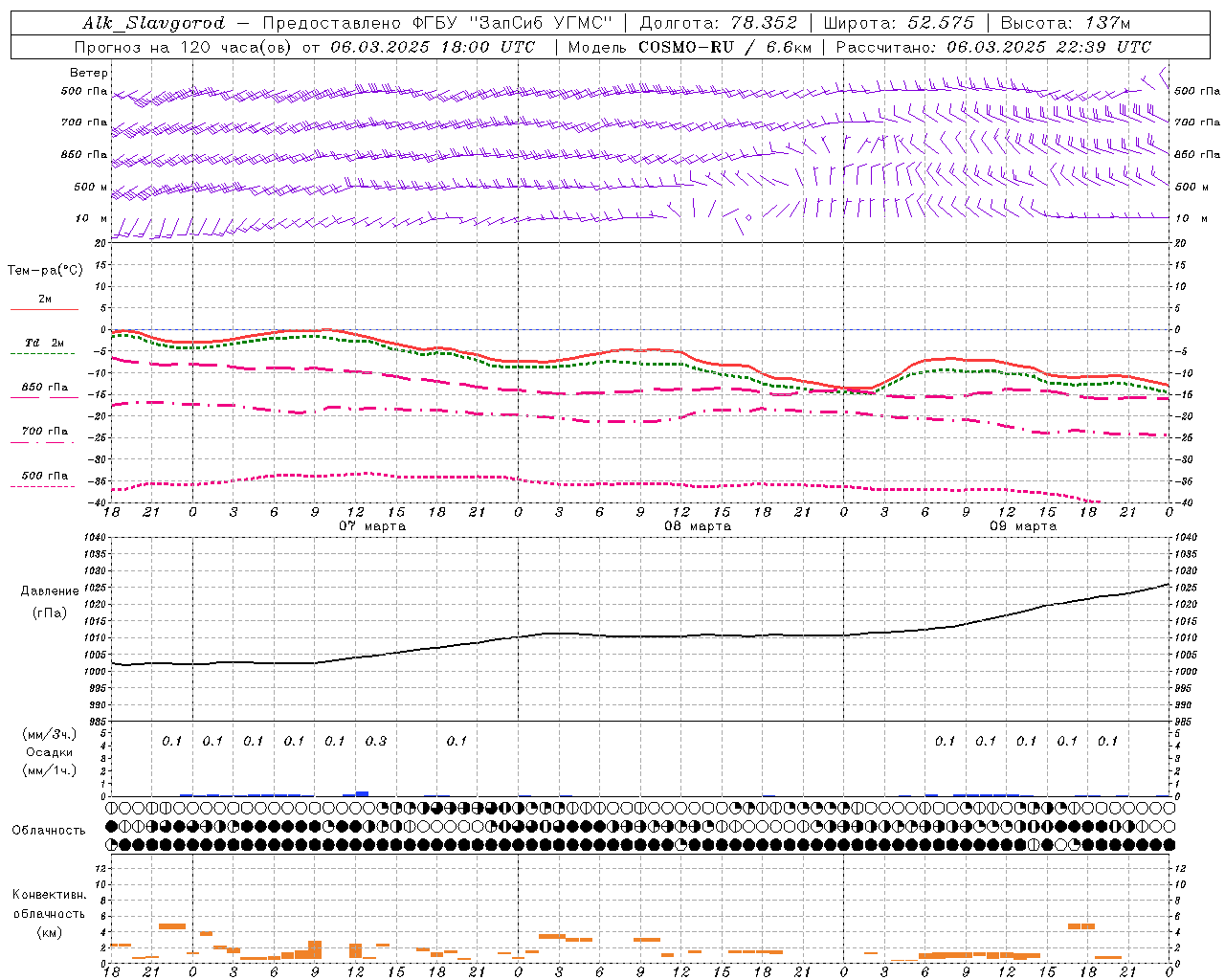
Task: Click the forecast start time 06.03.2025 18:00 UTC
Action: coord(433,47)
